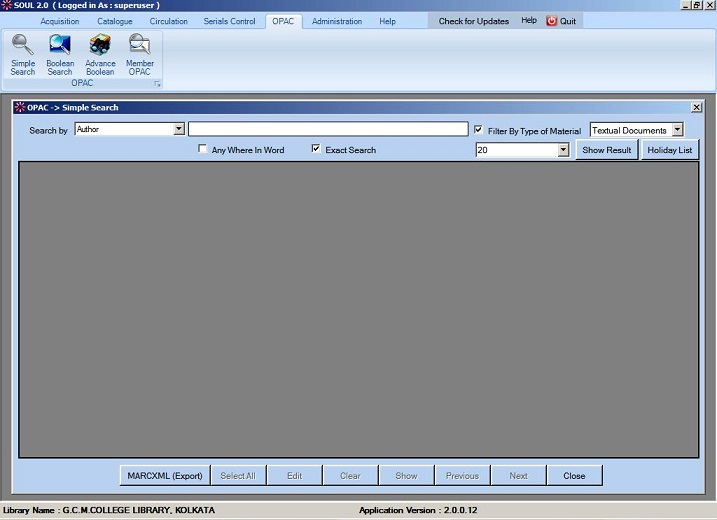Switch to the Circulation tab
This screenshot has height=520, width=717.
169,21
